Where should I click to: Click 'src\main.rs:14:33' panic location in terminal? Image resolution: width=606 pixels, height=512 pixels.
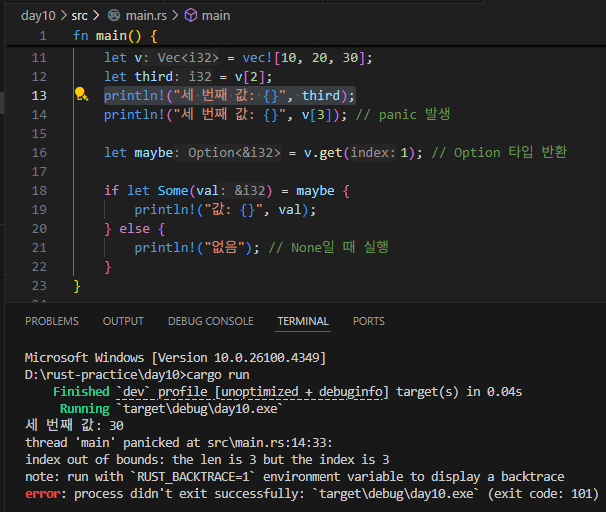click(269, 442)
